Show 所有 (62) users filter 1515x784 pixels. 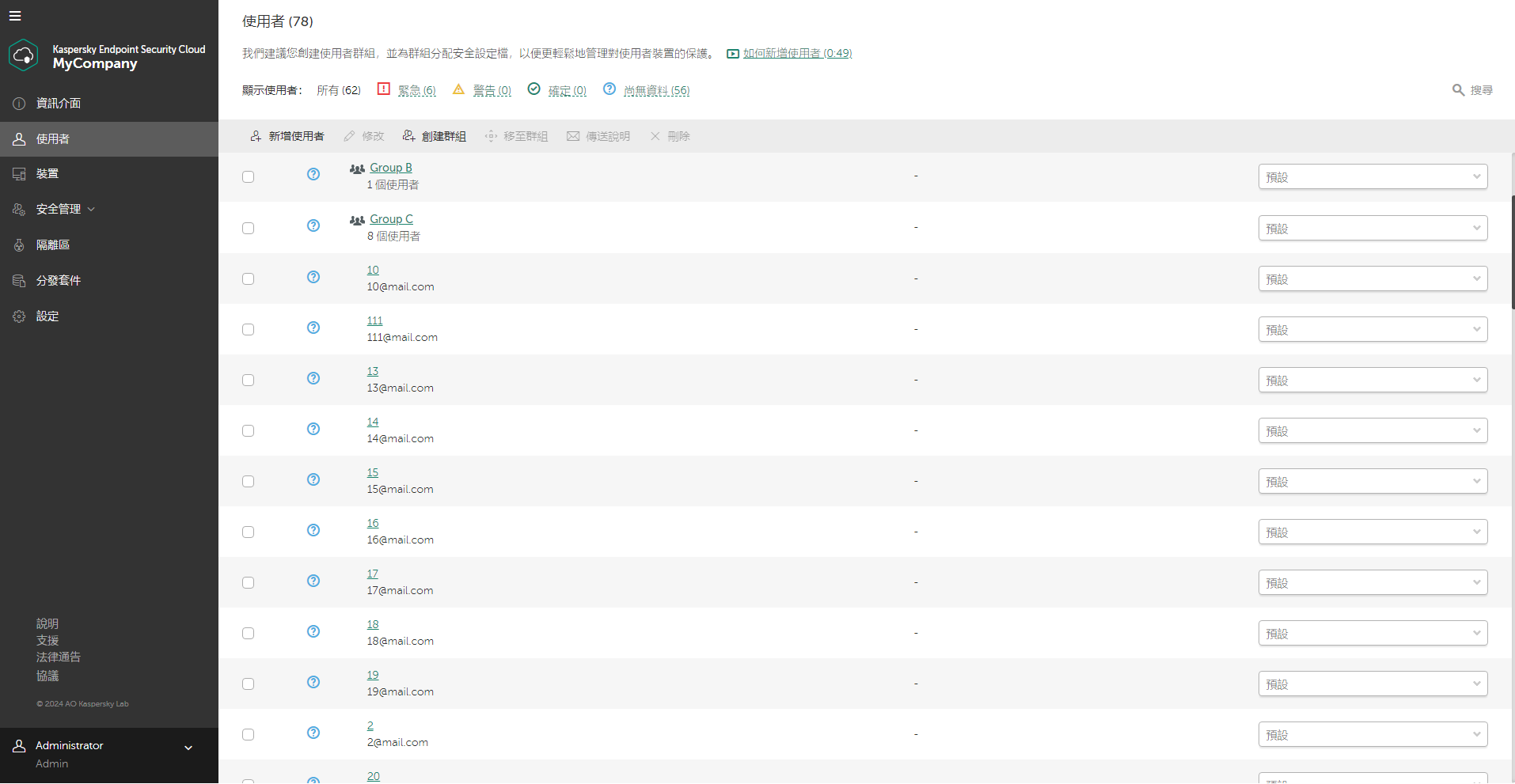(x=339, y=90)
